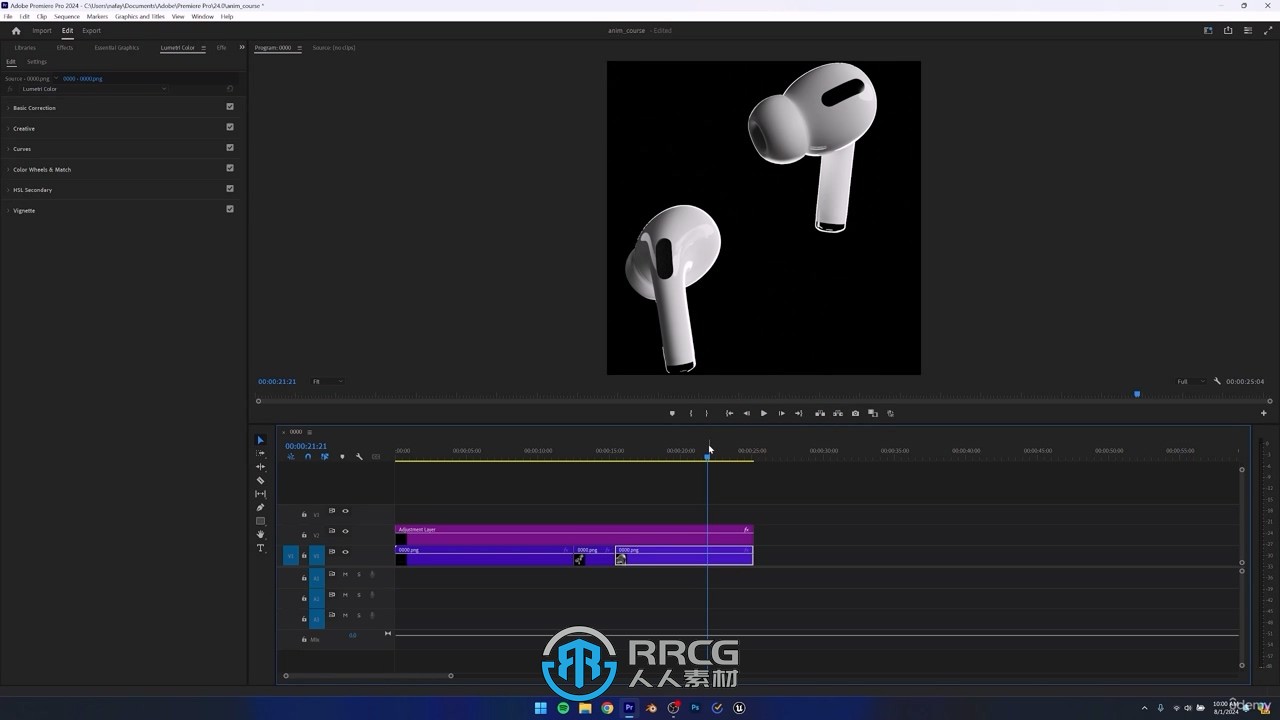Switch to the Effects panel tab
Viewport: 1280px width, 720px height.
pyautogui.click(x=65, y=47)
